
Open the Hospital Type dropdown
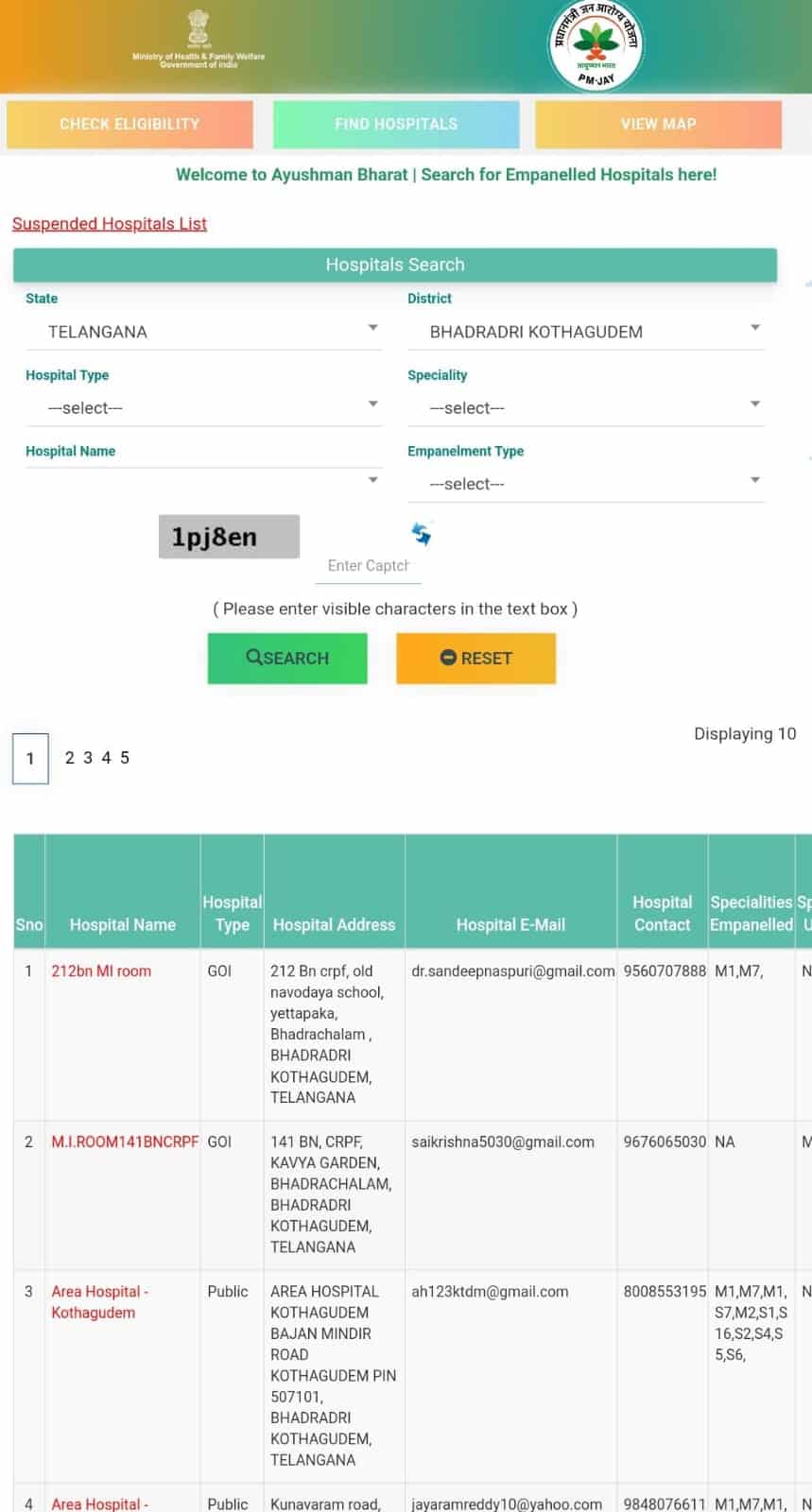pos(203,408)
